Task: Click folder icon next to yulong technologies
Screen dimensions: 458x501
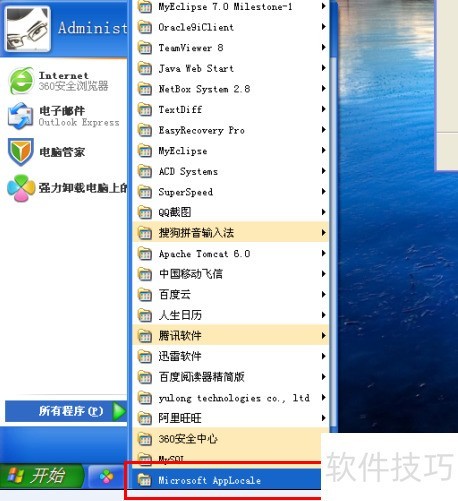Action: 145,398
